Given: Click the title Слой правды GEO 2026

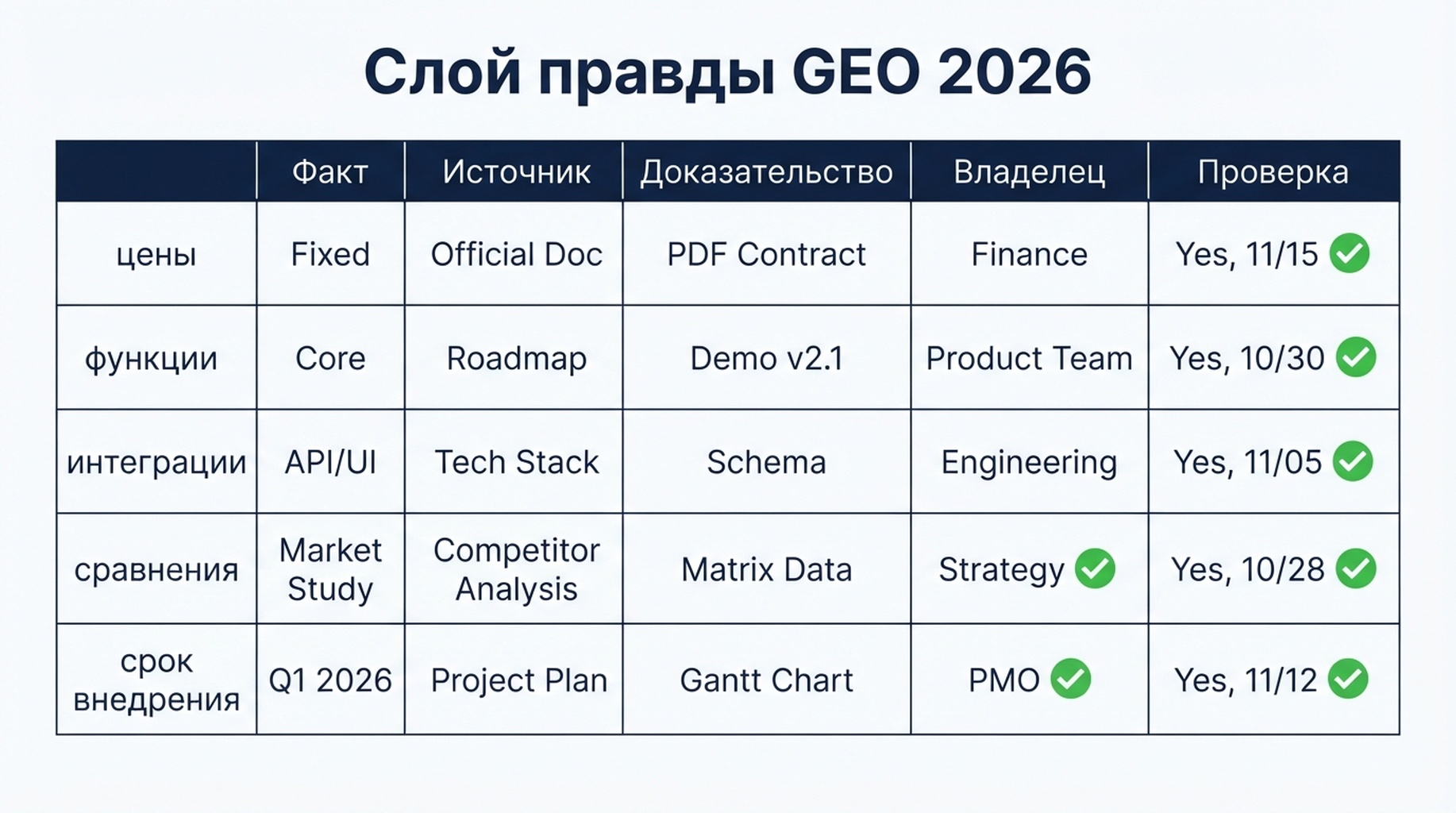Looking at the screenshot, I should tap(727, 72).
